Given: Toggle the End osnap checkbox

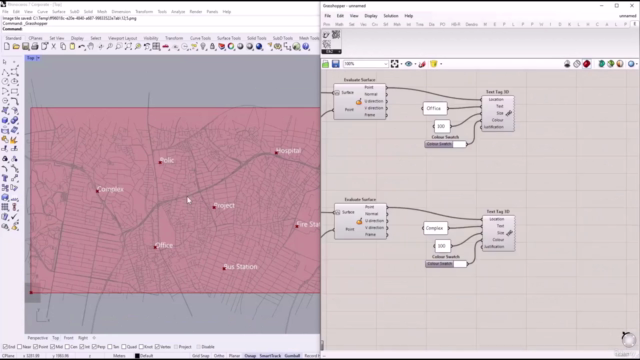Looking at the screenshot, I should (5, 347).
